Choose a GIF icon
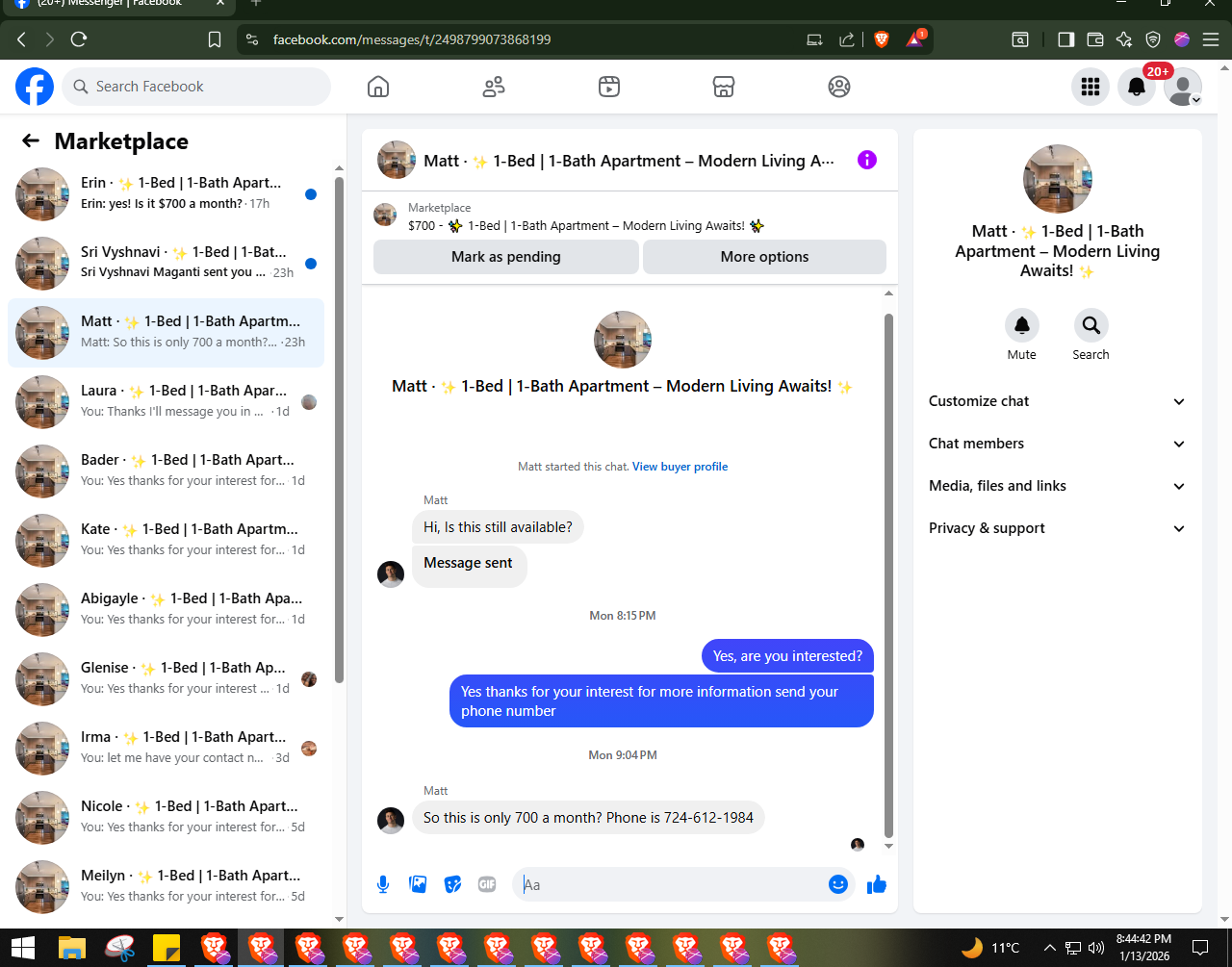 click(x=487, y=884)
